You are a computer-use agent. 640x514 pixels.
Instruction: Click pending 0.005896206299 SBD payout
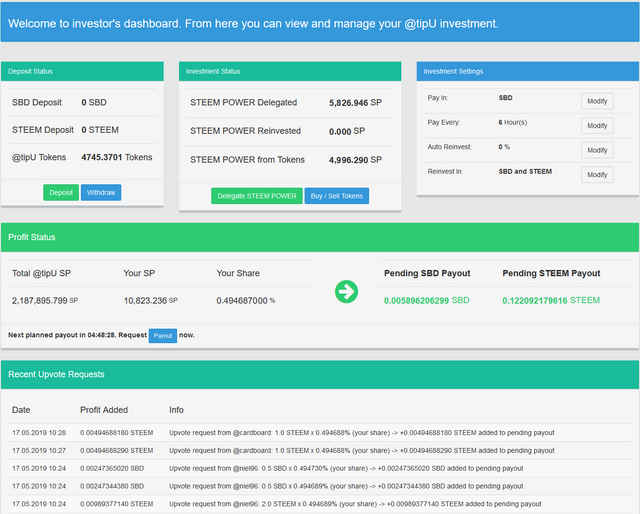[x=427, y=300]
